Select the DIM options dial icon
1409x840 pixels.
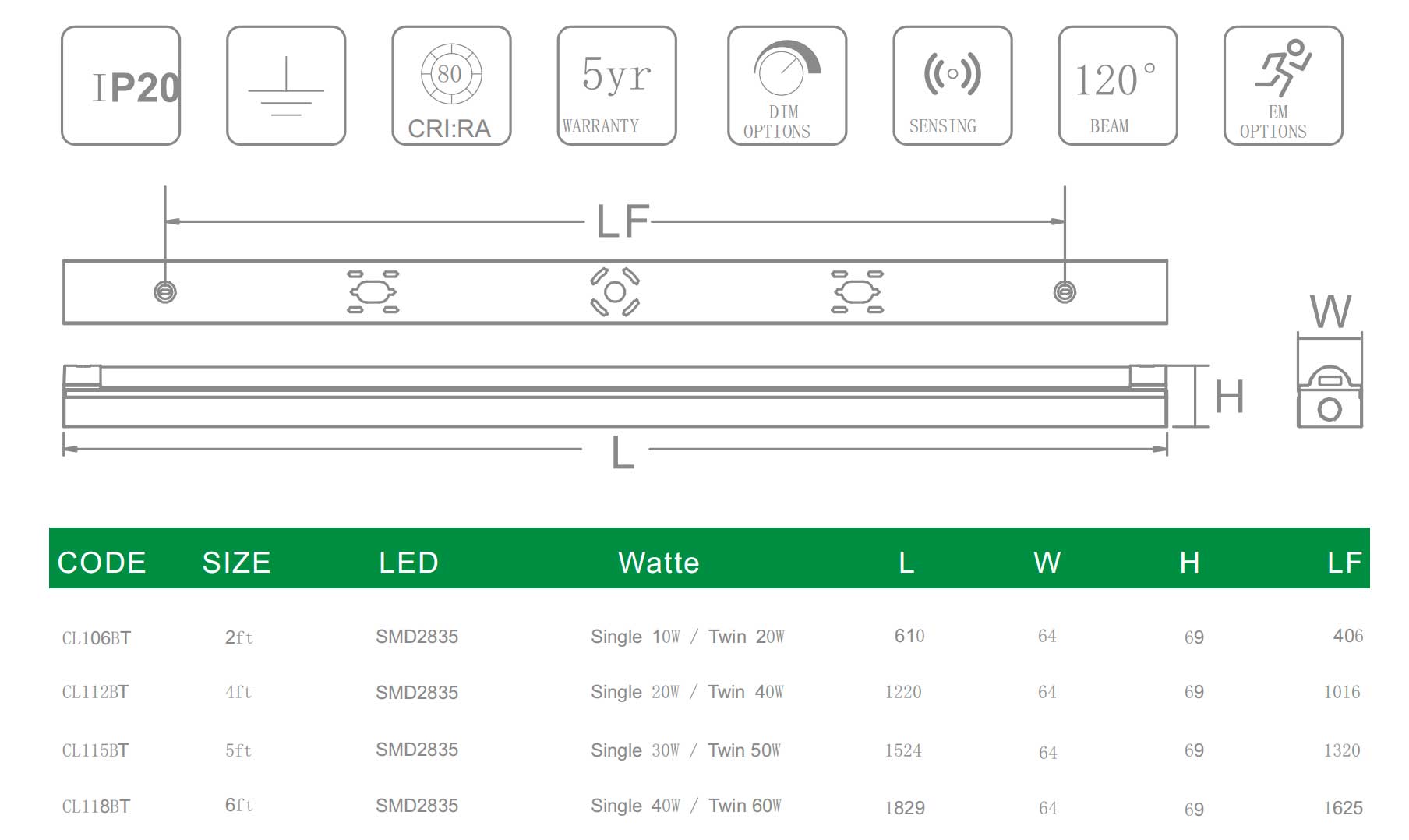coord(786,86)
